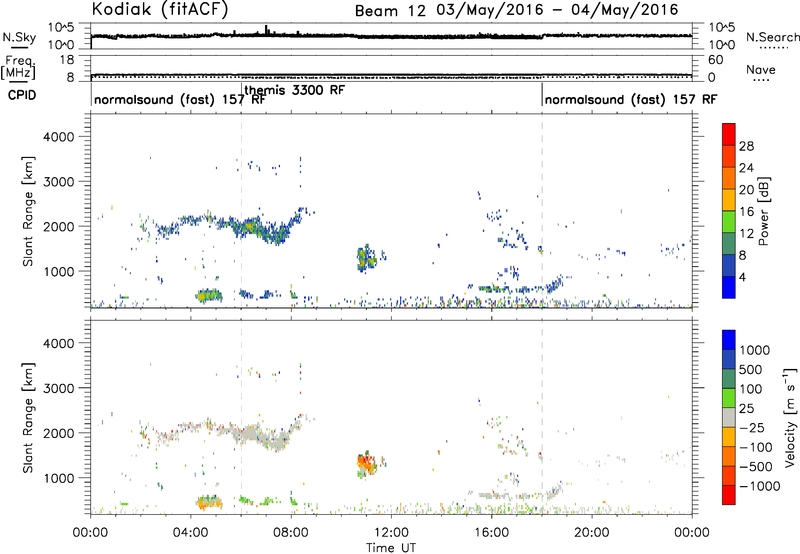Click the "08:00" time axis tick label

[291, 533]
